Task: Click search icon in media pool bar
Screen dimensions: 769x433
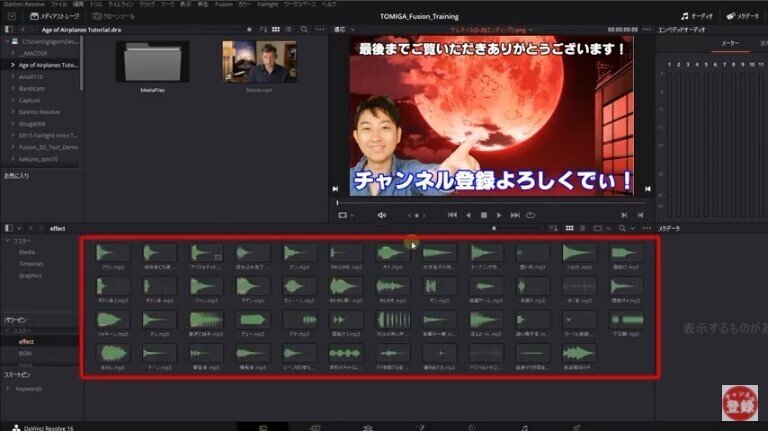Action: (622, 228)
